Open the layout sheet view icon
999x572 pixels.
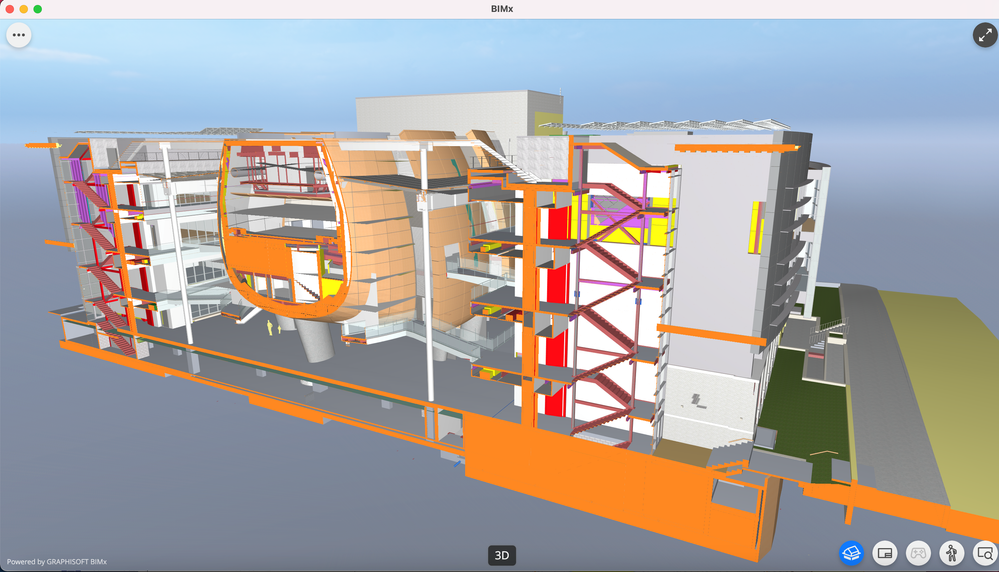(885, 553)
